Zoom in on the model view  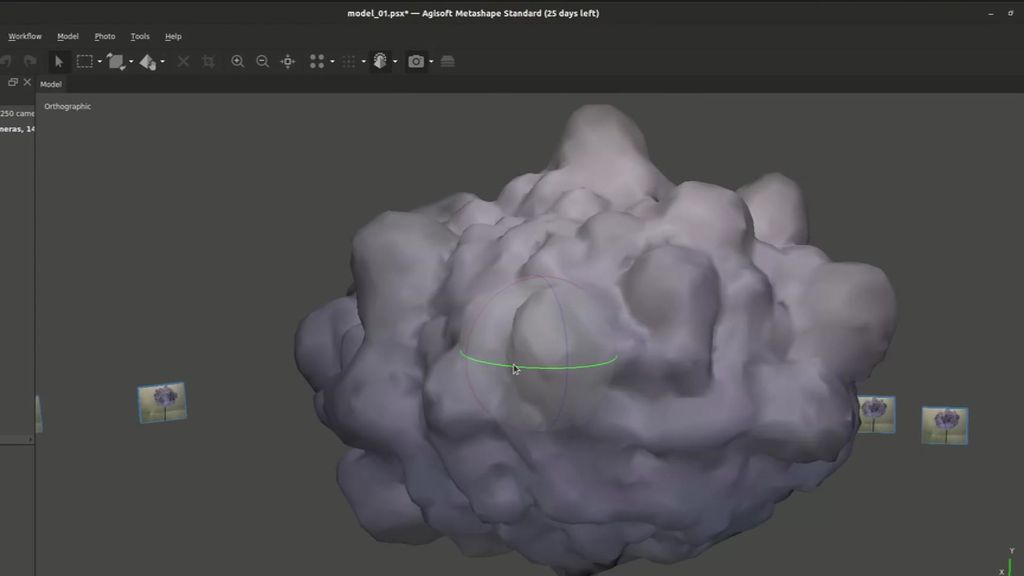click(238, 62)
